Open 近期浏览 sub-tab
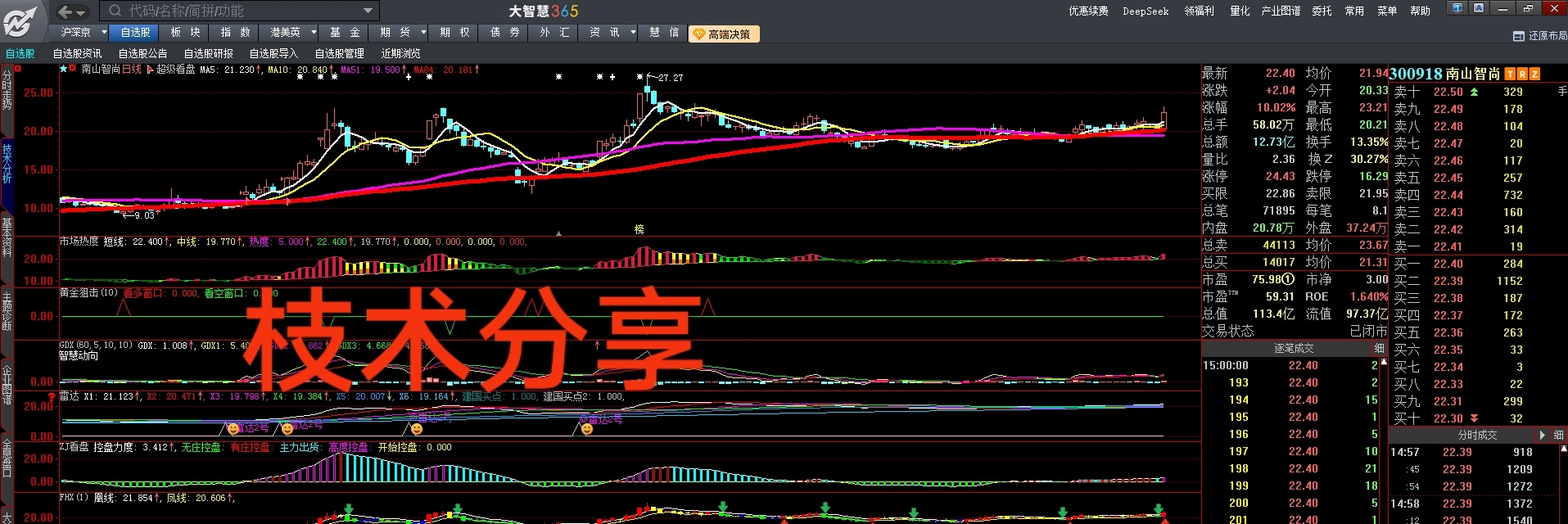This screenshot has height=524, width=1568. [x=400, y=53]
